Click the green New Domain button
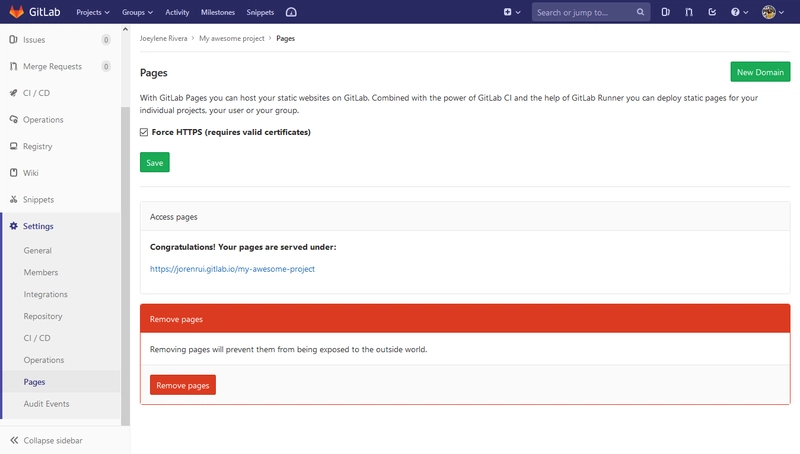 pos(760,72)
